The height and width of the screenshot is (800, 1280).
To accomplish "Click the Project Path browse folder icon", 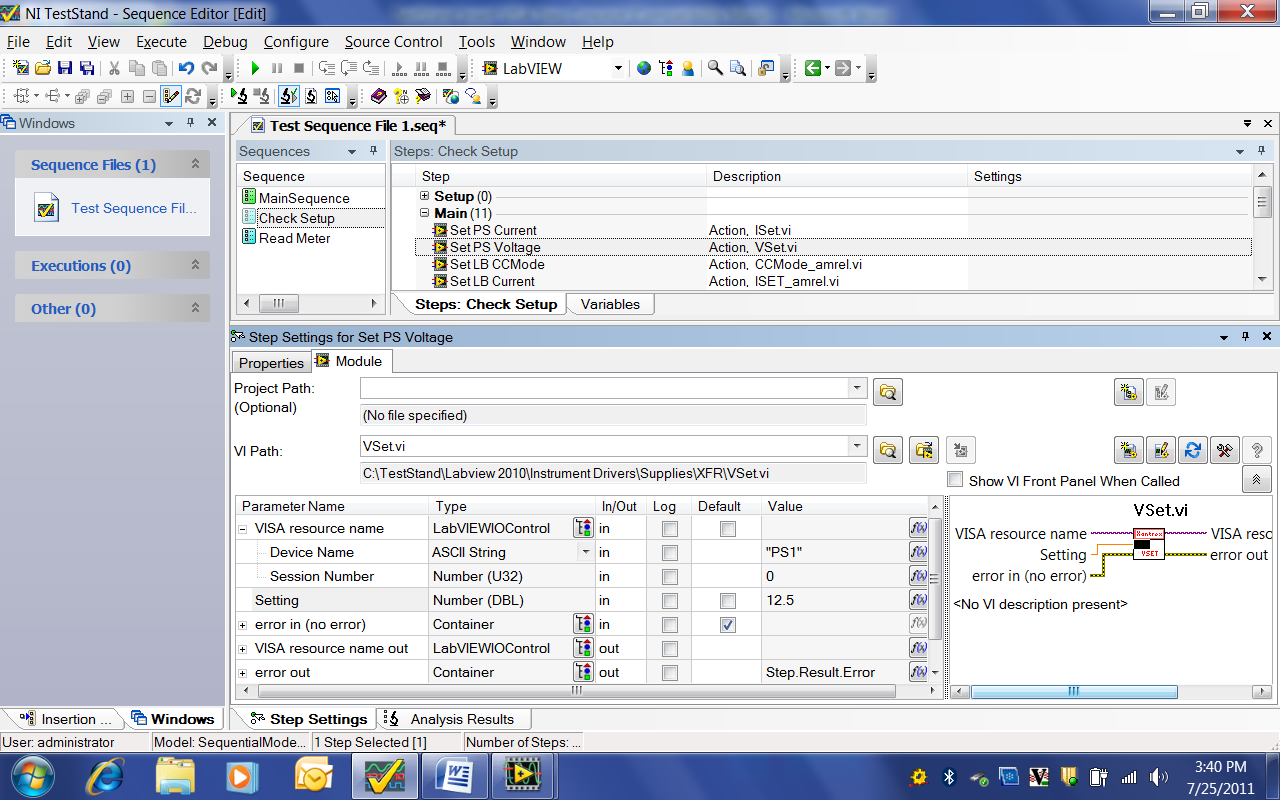I will (x=887, y=392).
